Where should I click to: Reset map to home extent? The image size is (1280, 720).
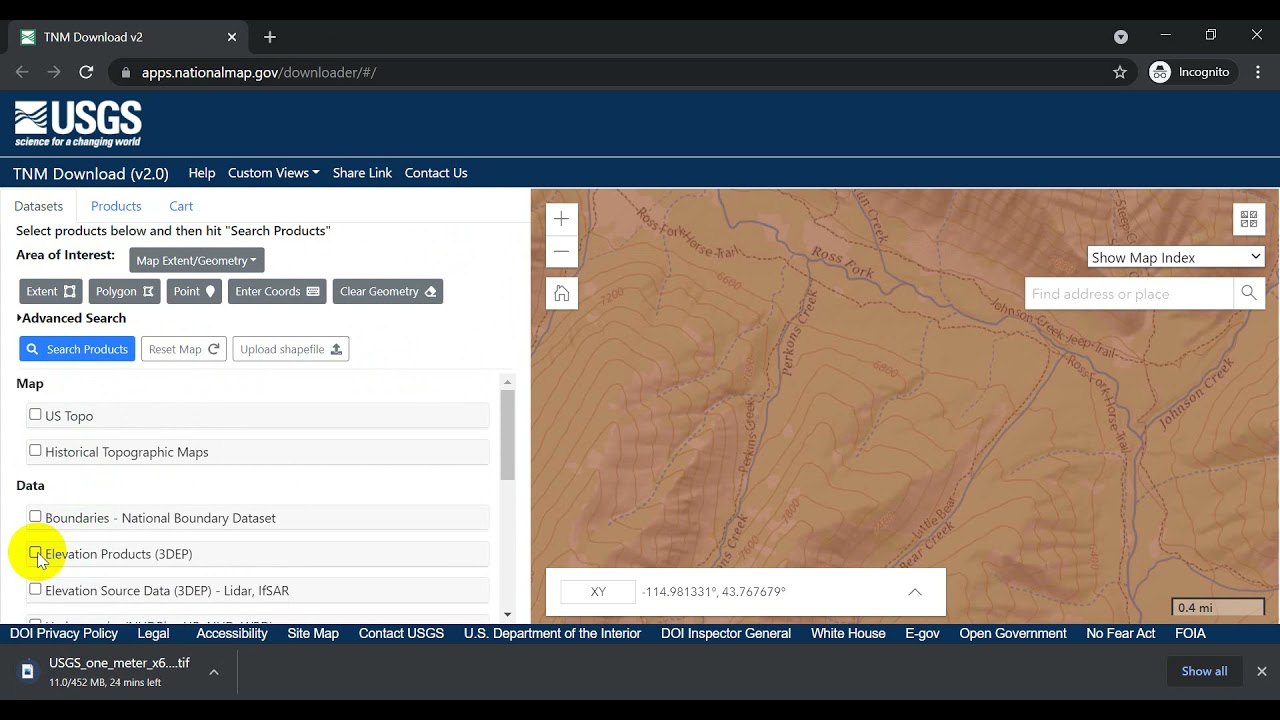pos(562,293)
